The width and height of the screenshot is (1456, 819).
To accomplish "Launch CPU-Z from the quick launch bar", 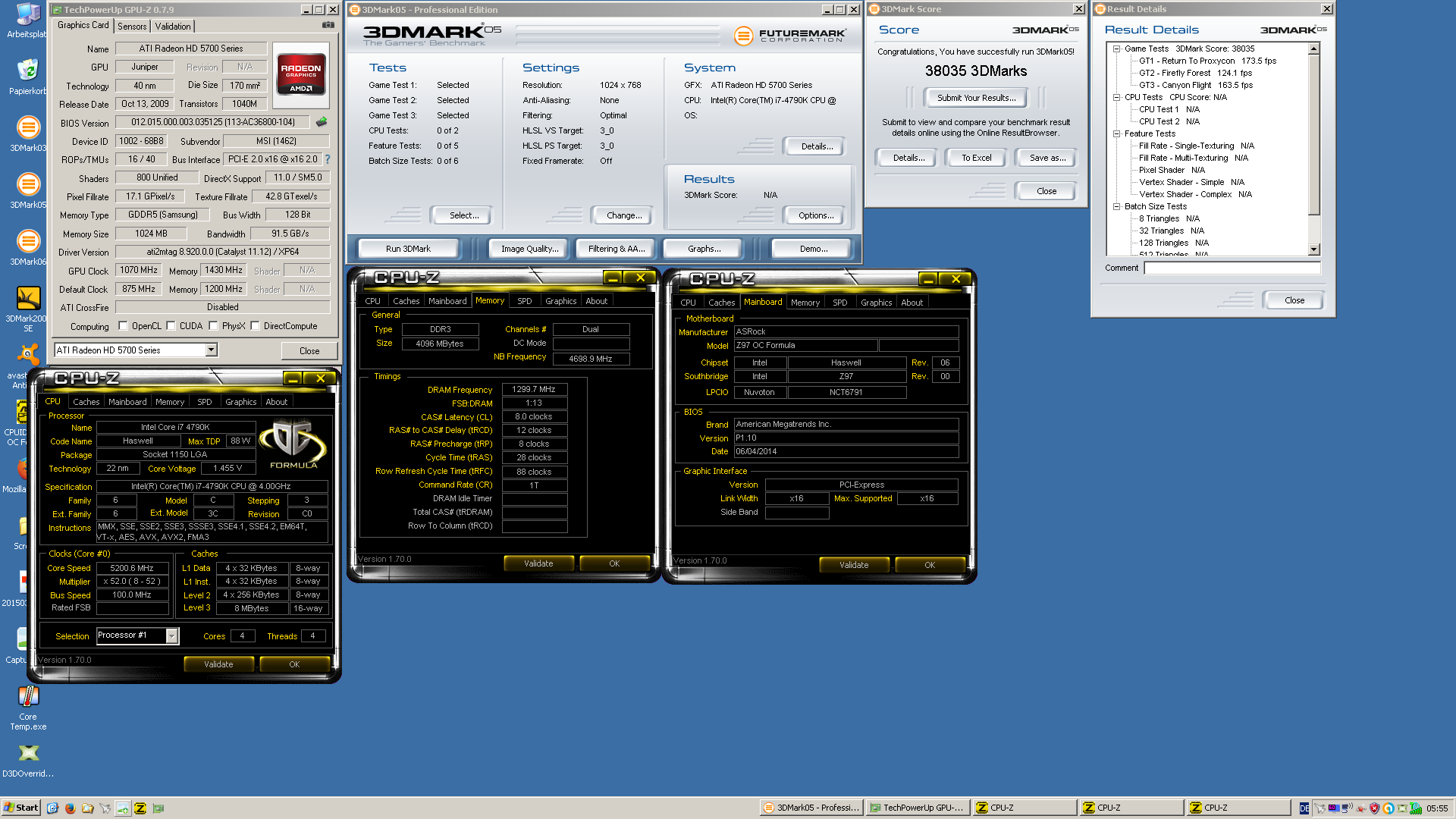I will [x=140, y=808].
